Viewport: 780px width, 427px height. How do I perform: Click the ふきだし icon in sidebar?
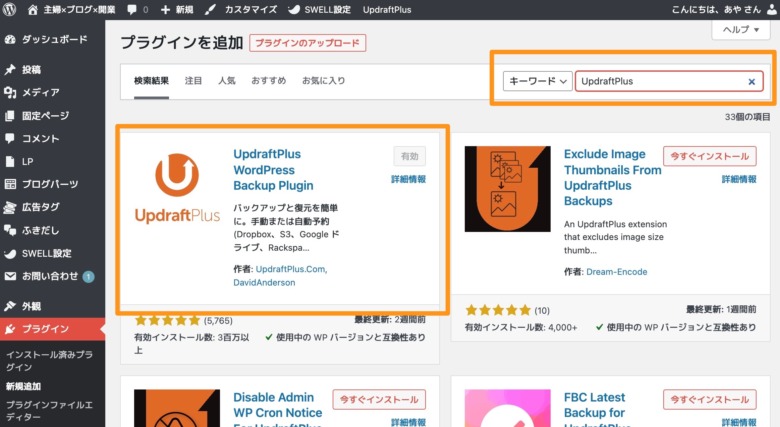(x=10, y=230)
